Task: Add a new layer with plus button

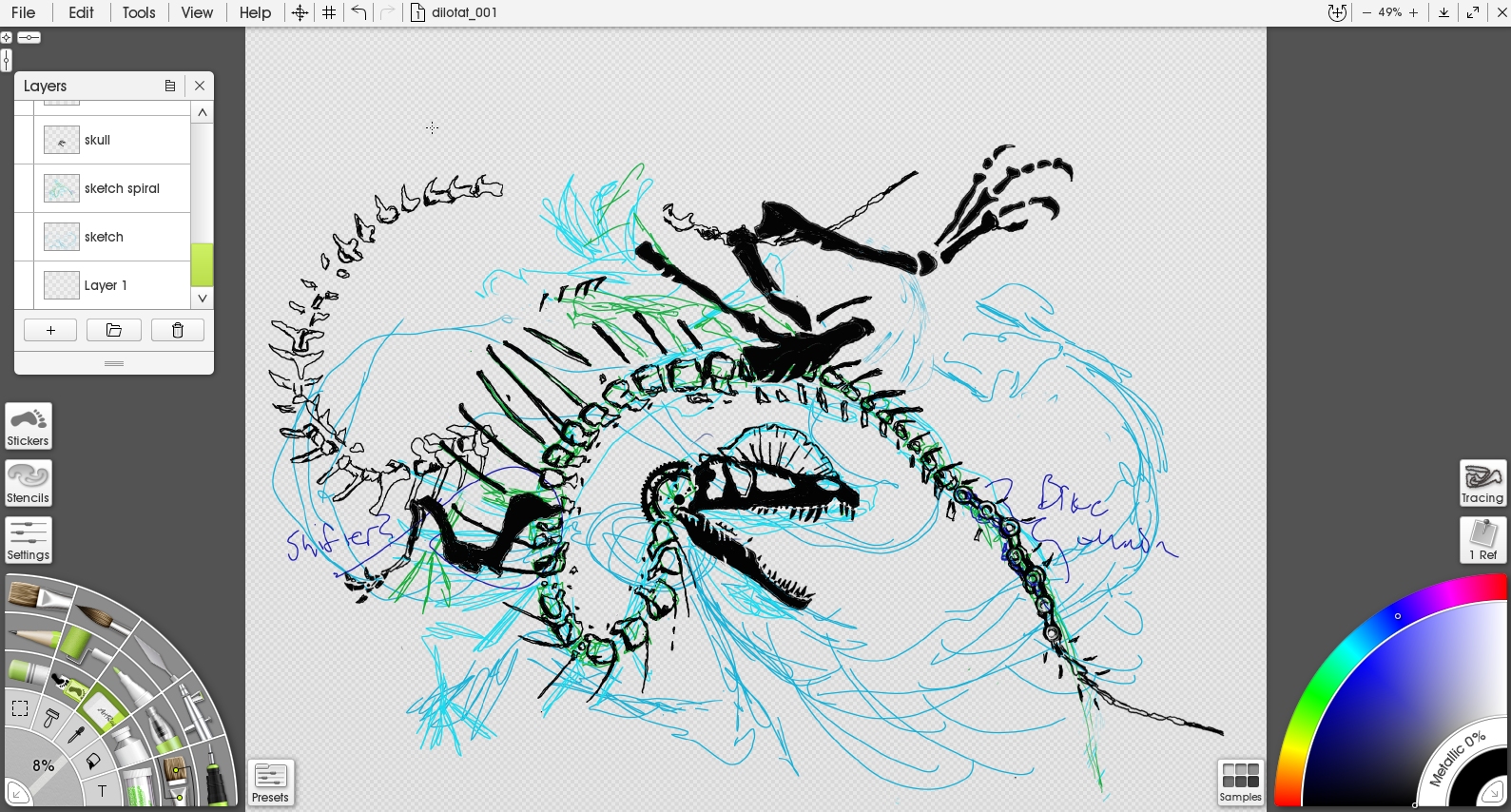Action: [x=50, y=330]
